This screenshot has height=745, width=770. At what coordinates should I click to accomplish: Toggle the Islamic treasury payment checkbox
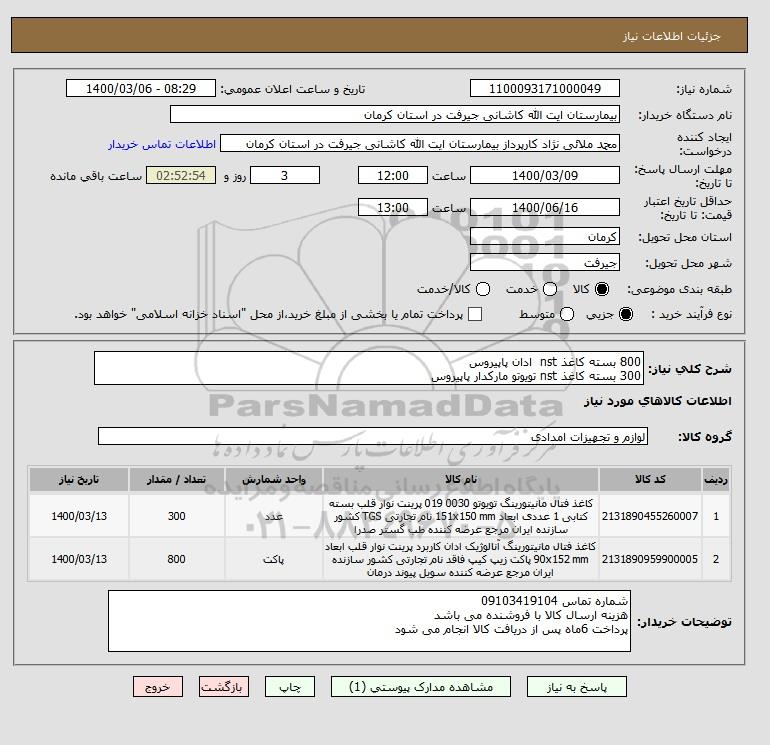[475, 314]
